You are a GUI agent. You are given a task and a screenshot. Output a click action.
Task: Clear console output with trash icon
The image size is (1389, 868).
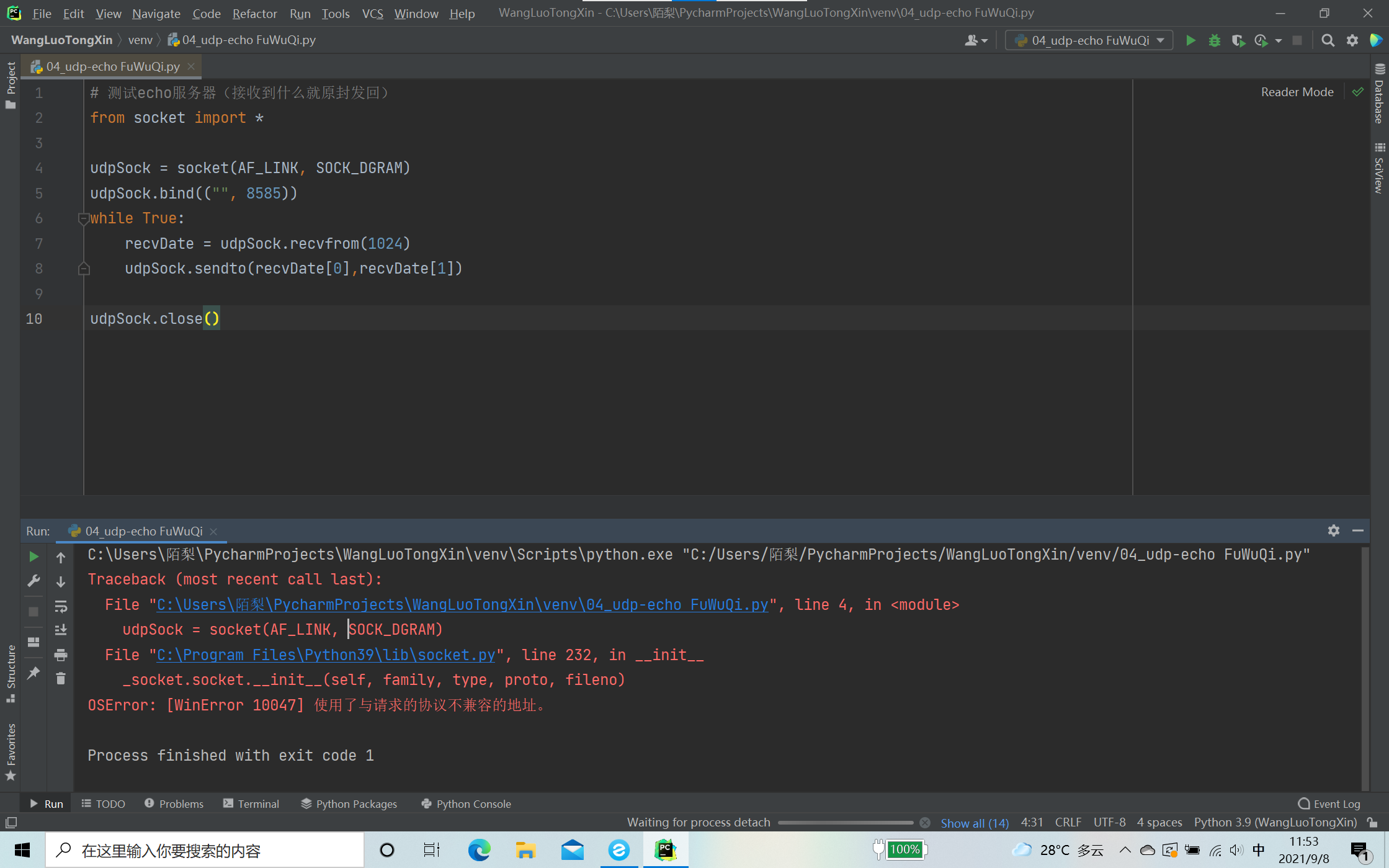61,678
